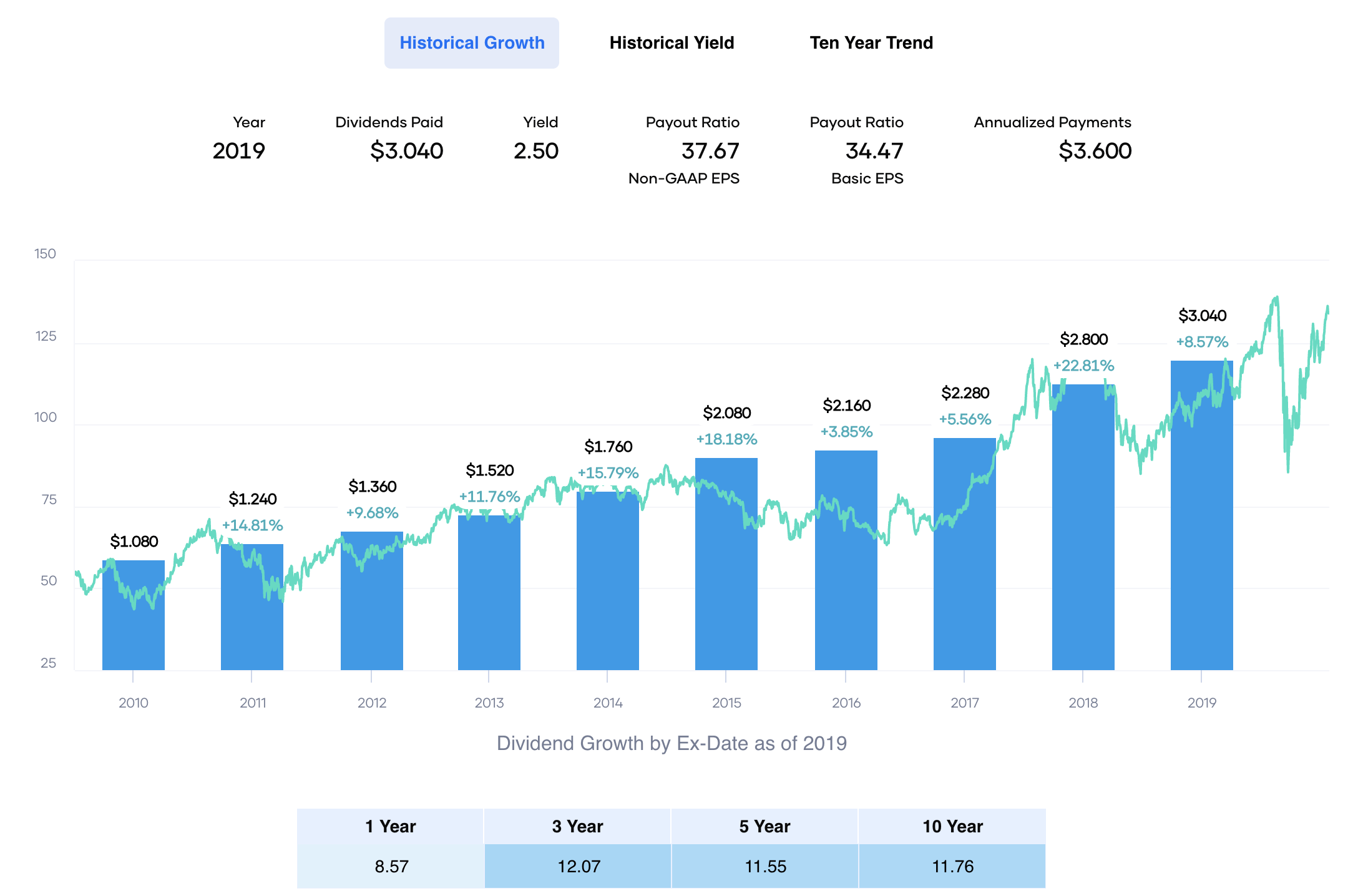Select the 2013 dividend bar
The height and width of the screenshot is (896, 1353).
pos(489,593)
